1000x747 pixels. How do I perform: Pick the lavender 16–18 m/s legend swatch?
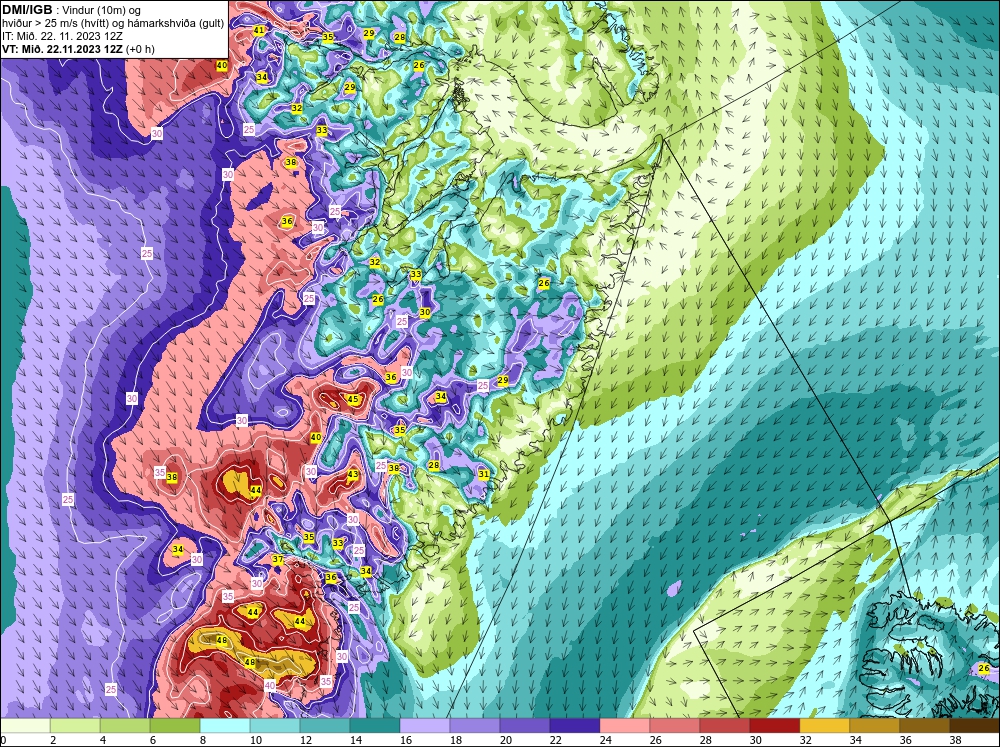tap(425, 725)
